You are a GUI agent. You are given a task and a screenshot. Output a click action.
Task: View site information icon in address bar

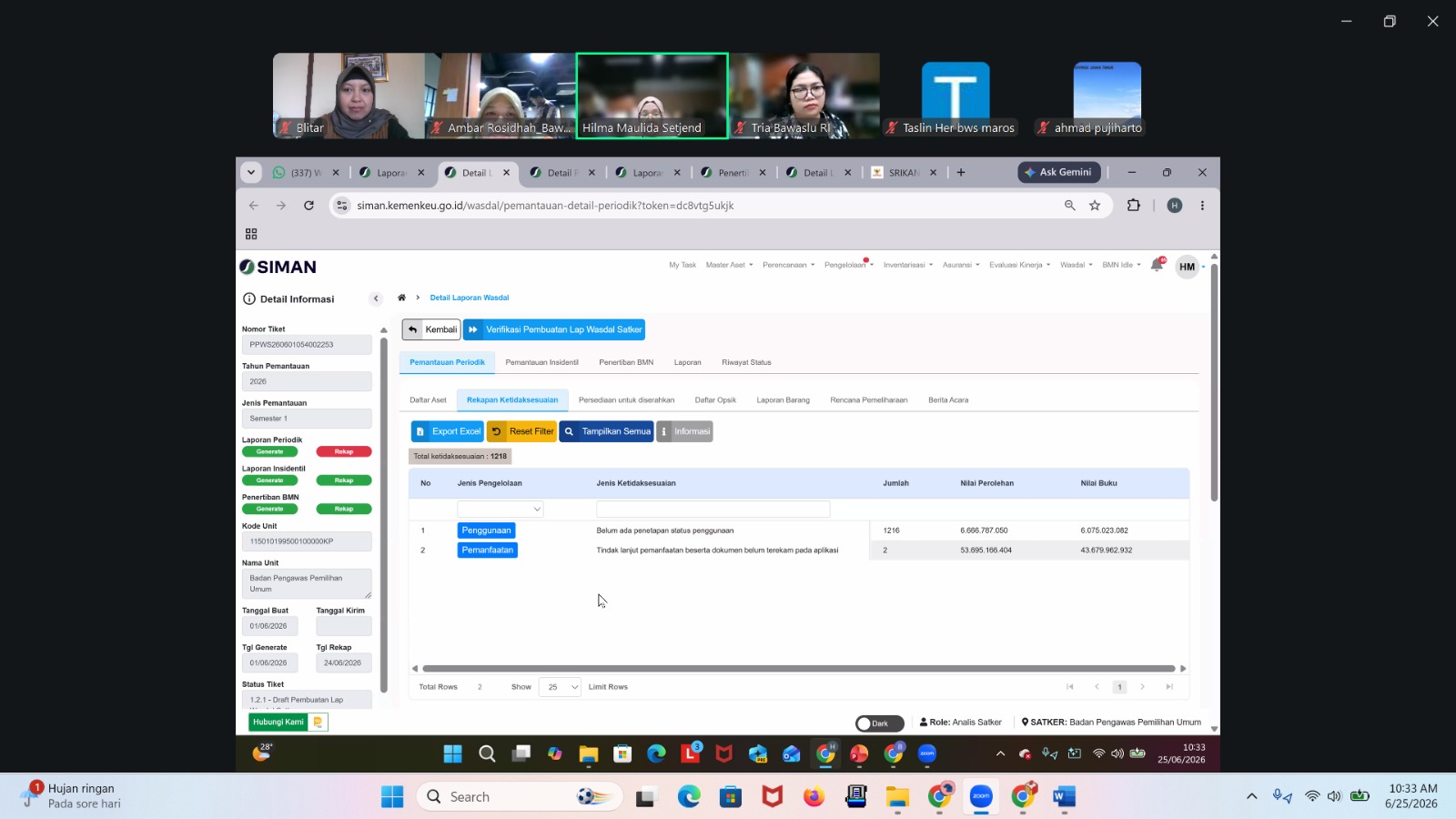coord(341,206)
